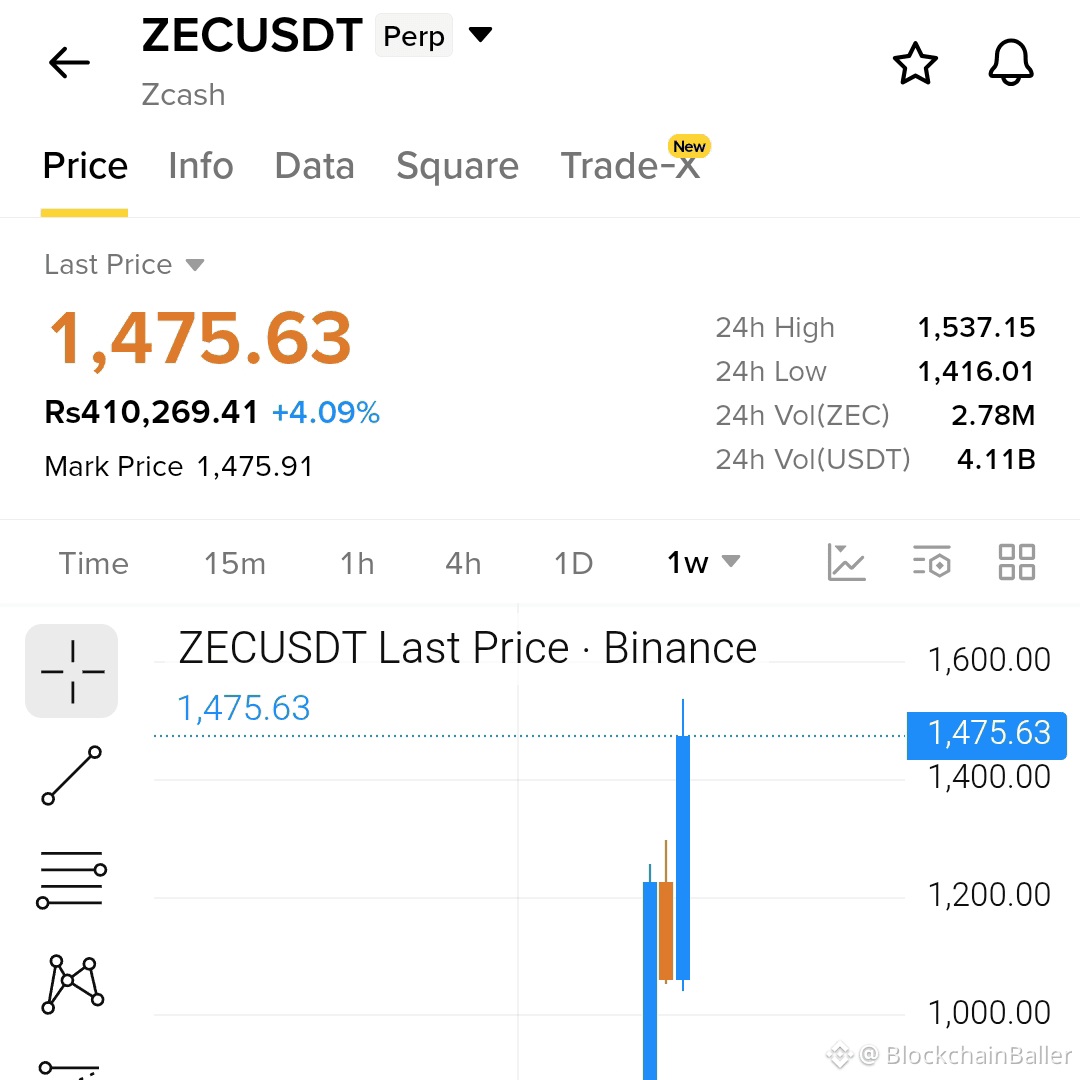Select the 4h timeframe
Screen dimensions: 1080x1080
pos(463,563)
